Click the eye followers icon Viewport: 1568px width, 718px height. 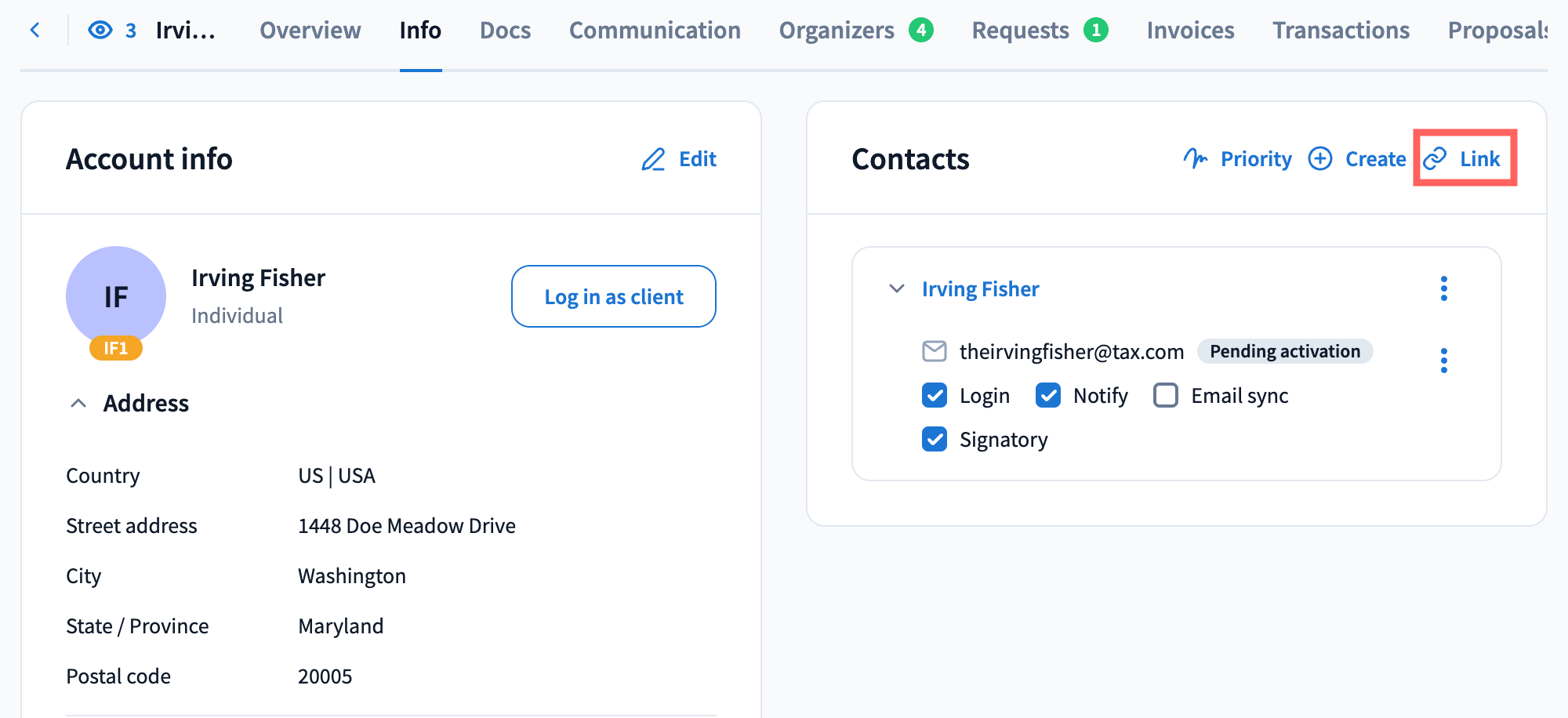pos(100,31)
